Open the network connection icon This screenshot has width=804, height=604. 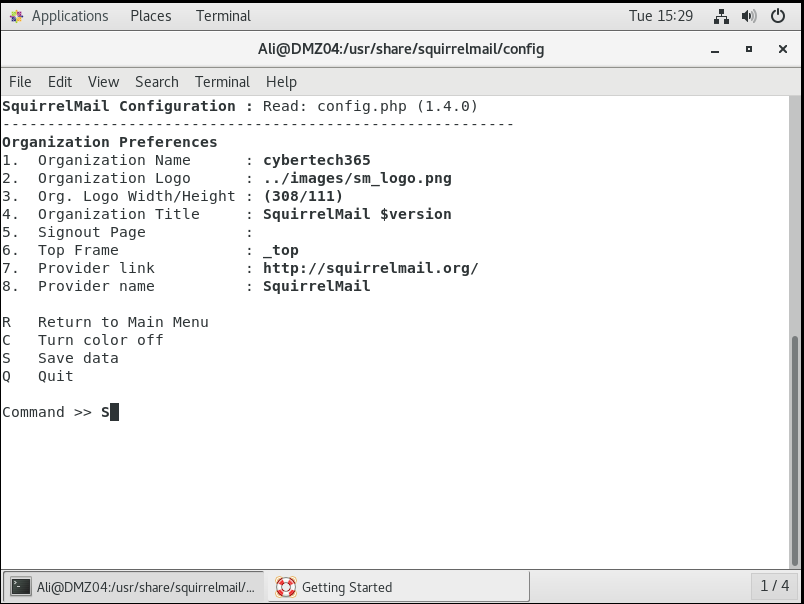pyautogui.click(x=721, y=16)
